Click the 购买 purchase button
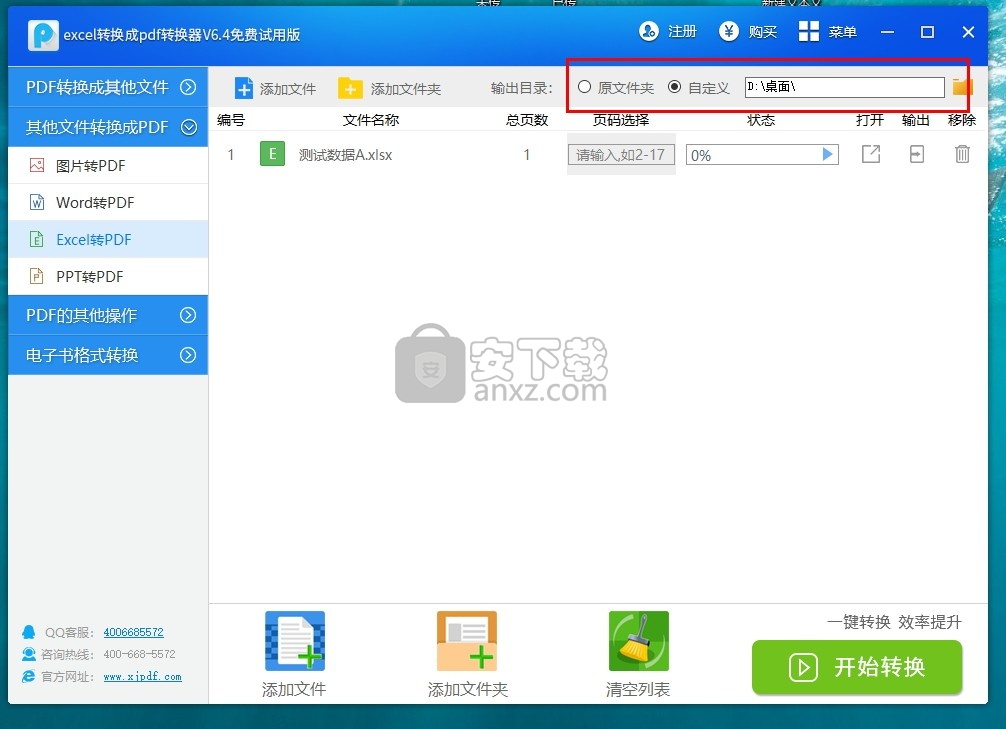This screenshot has height=729, width=1006. tap(748, 31)
